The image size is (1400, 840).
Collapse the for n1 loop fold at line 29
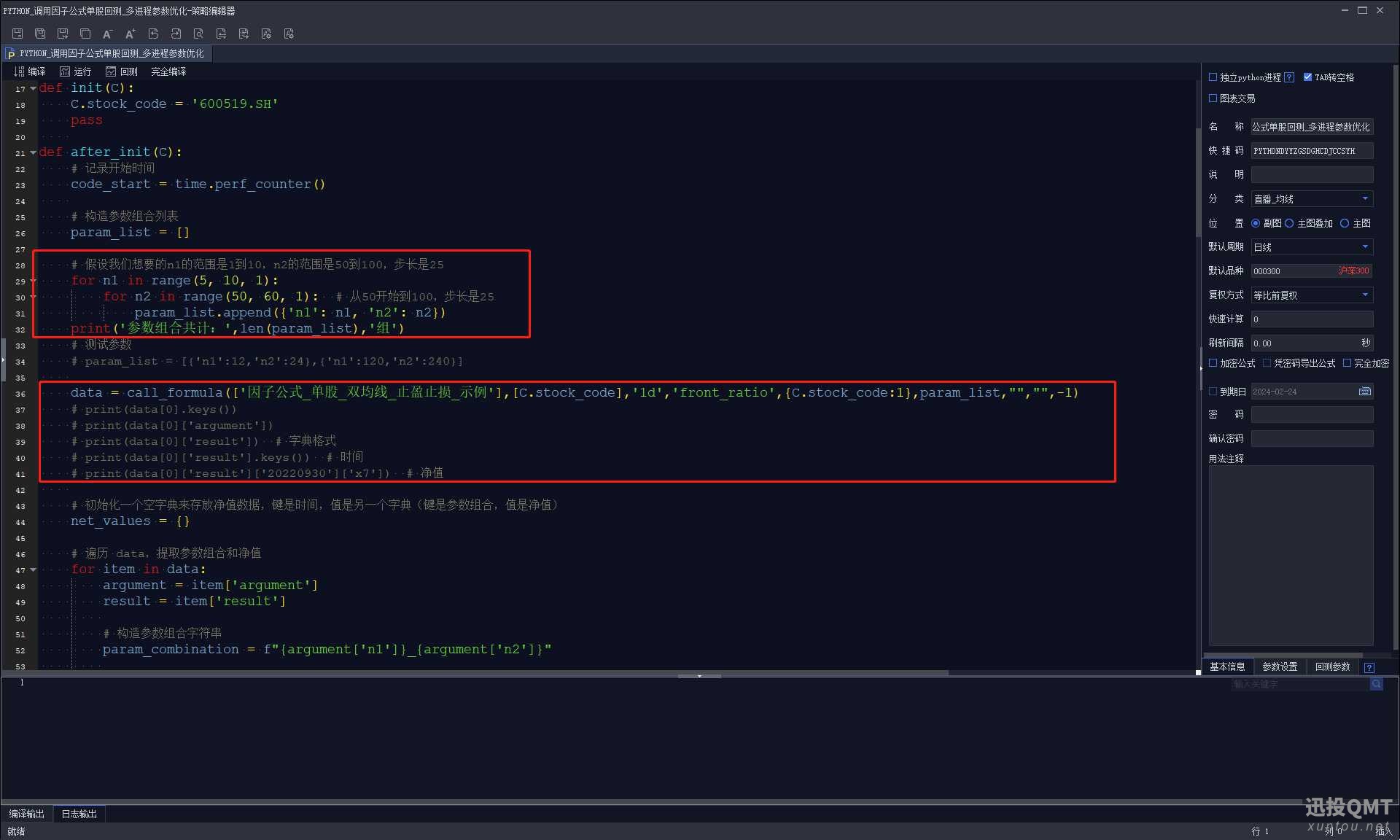pos(33,281)
